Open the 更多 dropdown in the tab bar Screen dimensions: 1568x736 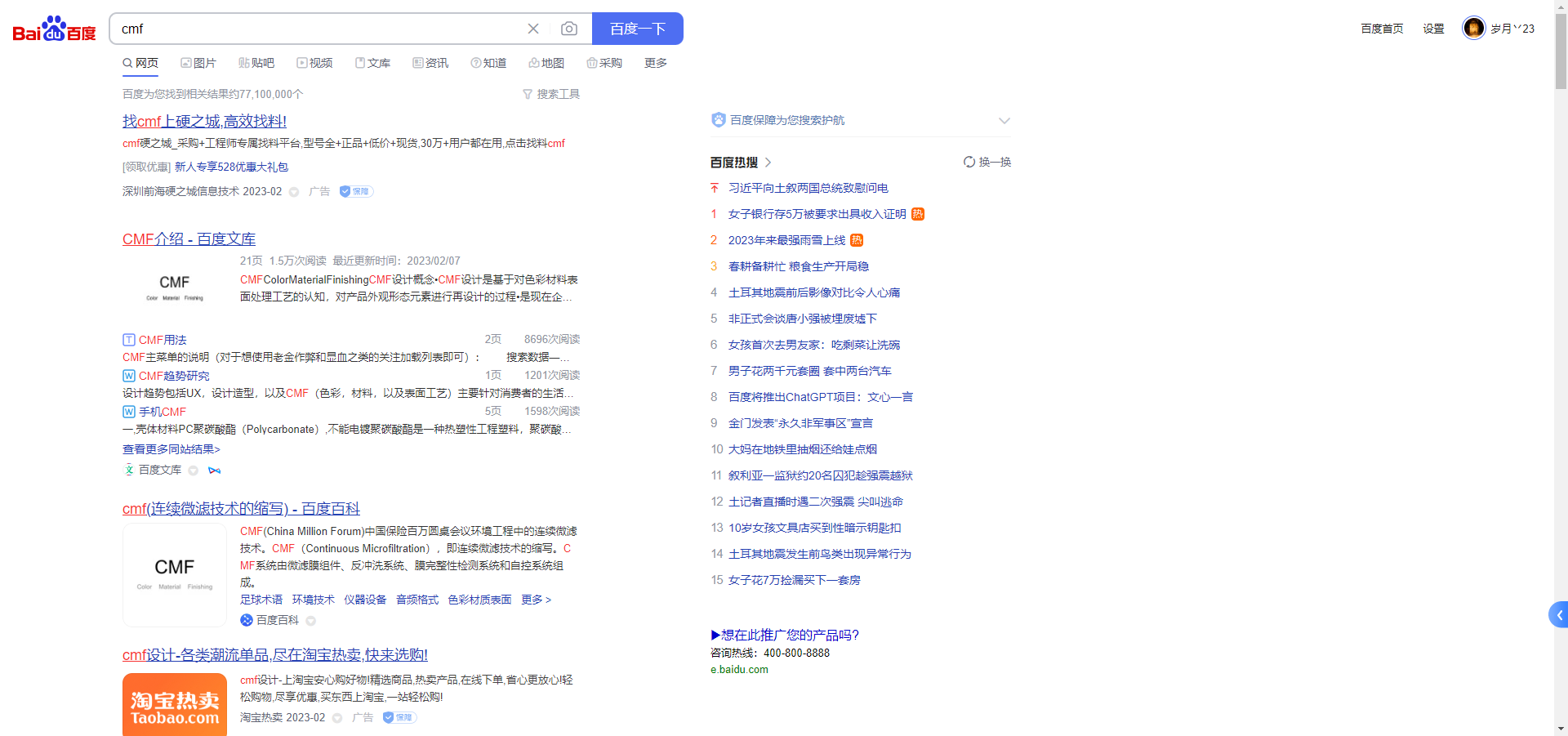pos(654,63)
